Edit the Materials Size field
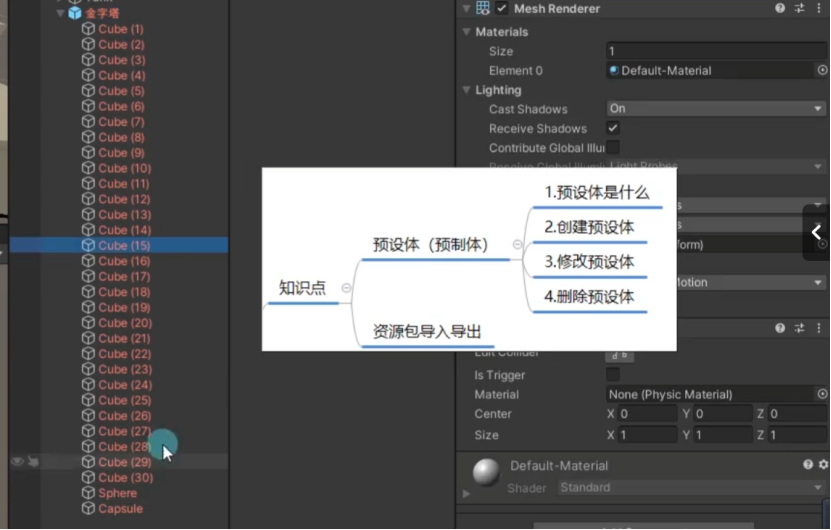Screen dimensions: 831x530 click(x=716, y=51)
